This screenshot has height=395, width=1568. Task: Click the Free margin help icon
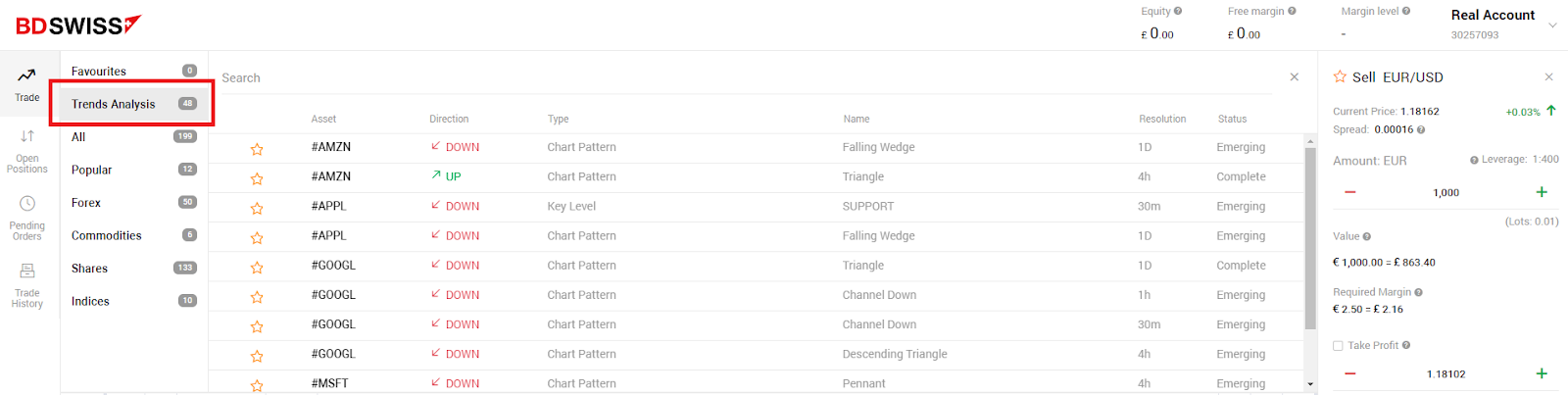pos(1292,12)
